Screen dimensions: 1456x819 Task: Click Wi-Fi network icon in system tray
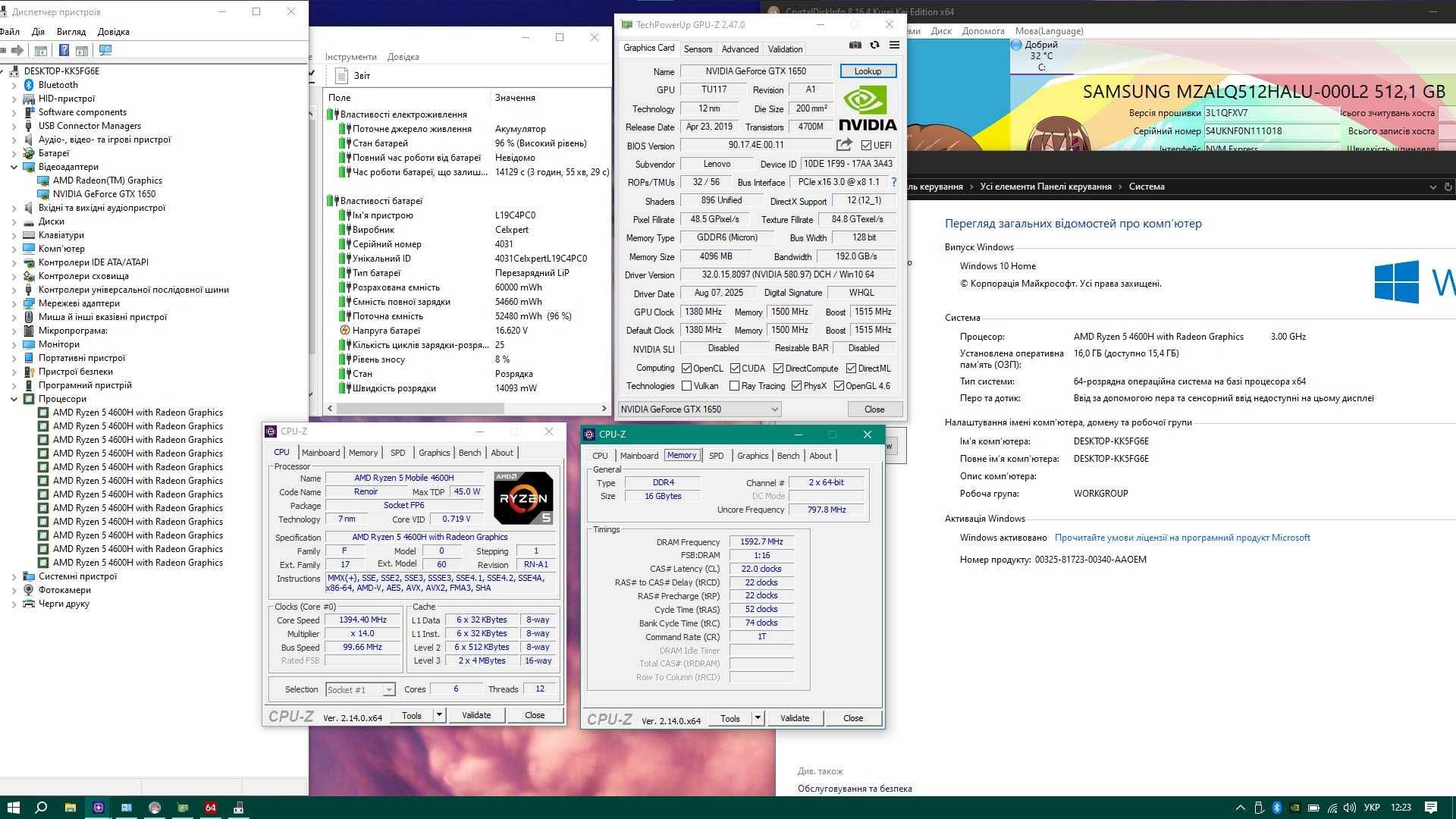point(1332,808)
